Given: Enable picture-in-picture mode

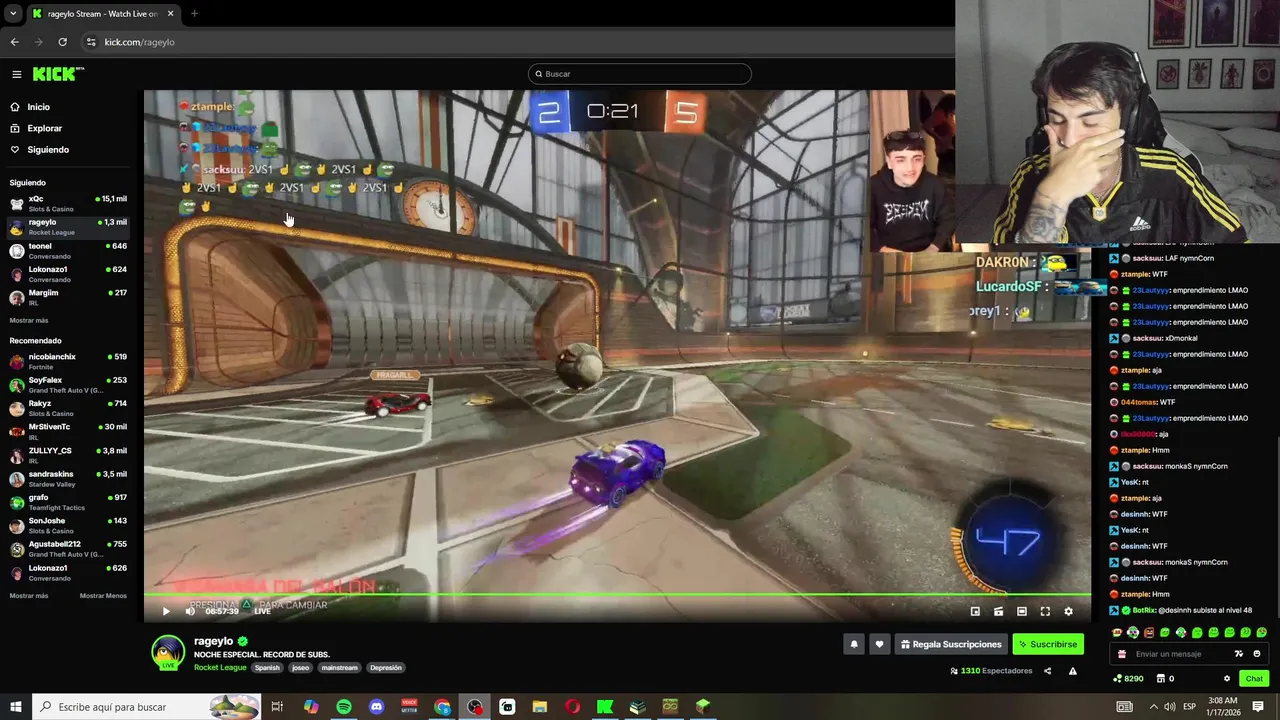Looking at the screenshot, I should [975, 611].
